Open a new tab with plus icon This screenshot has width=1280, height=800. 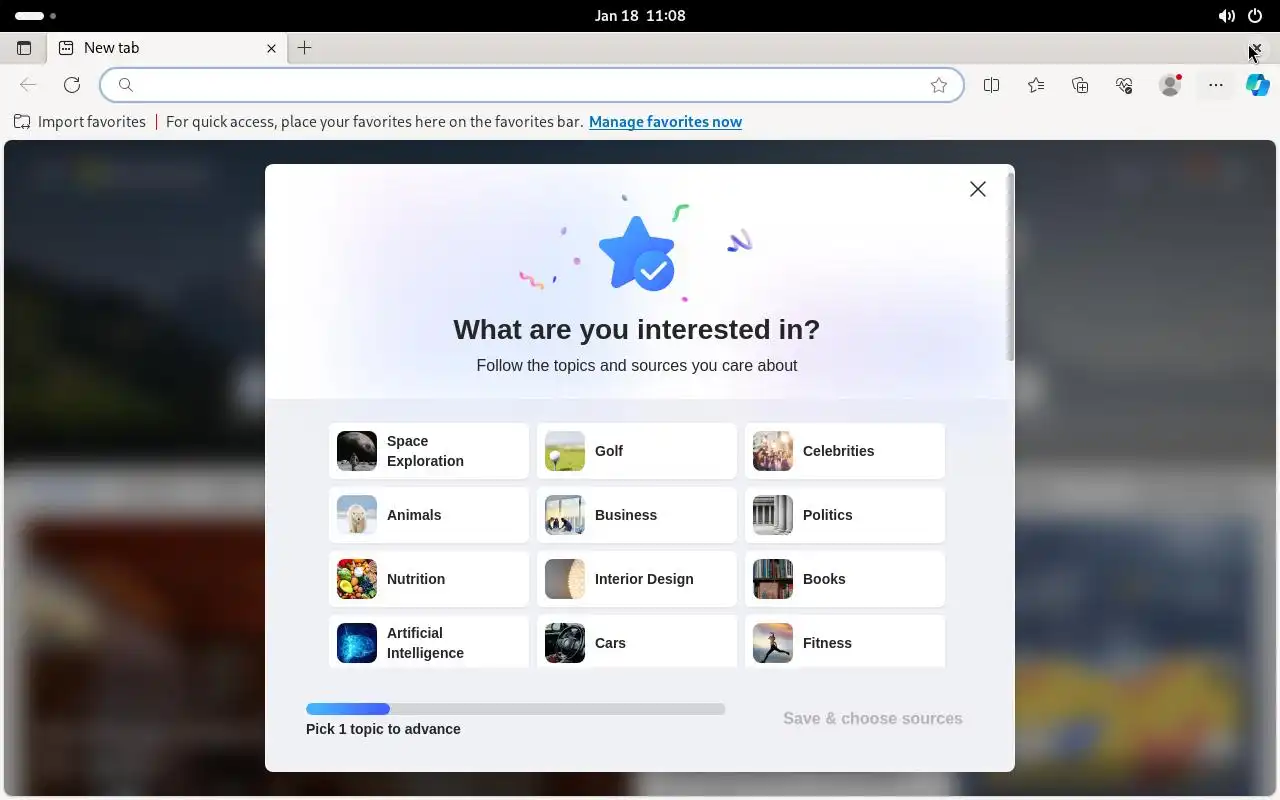[305, 48]
